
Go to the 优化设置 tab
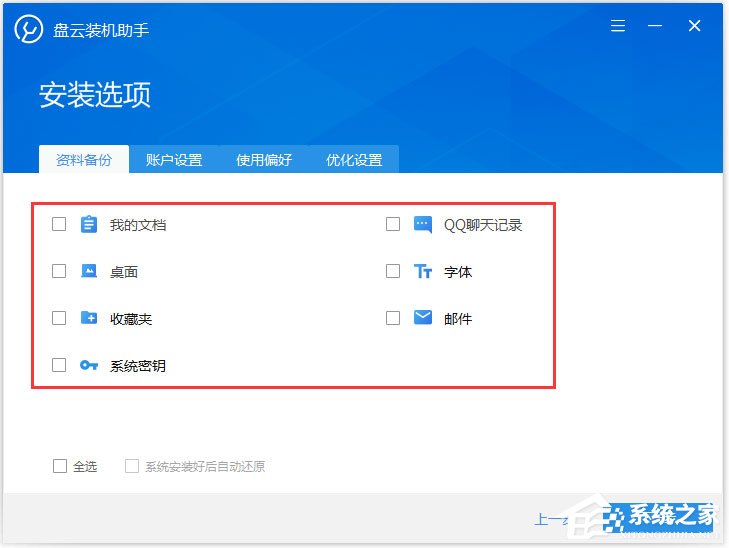coord(354,160)
